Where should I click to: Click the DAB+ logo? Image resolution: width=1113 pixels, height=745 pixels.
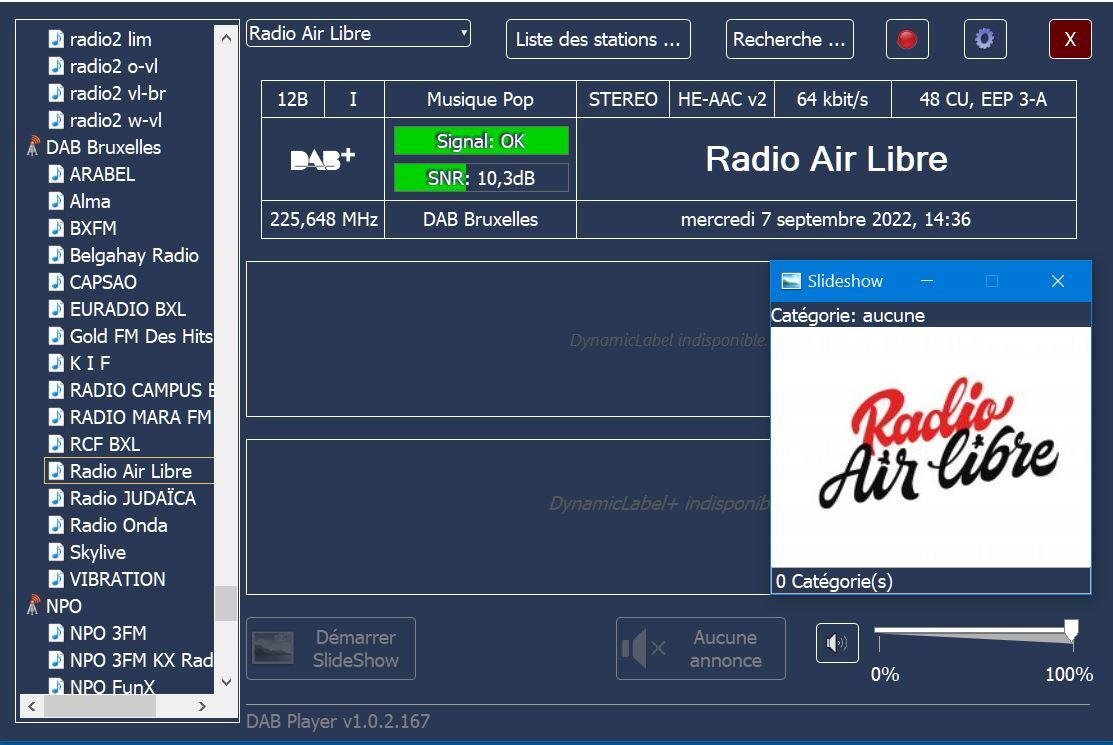pyautogui.click(x=322, y=159)
